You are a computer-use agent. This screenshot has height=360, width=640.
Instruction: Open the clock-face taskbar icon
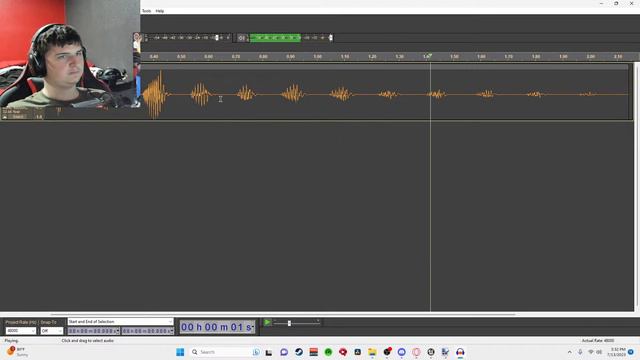(431, 352)
